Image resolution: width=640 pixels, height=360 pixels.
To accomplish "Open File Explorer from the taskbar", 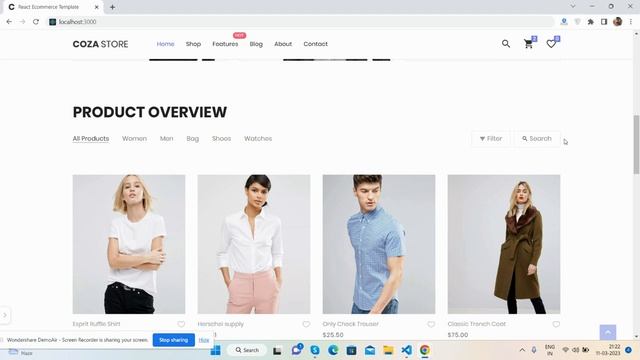I will point(388,350).
